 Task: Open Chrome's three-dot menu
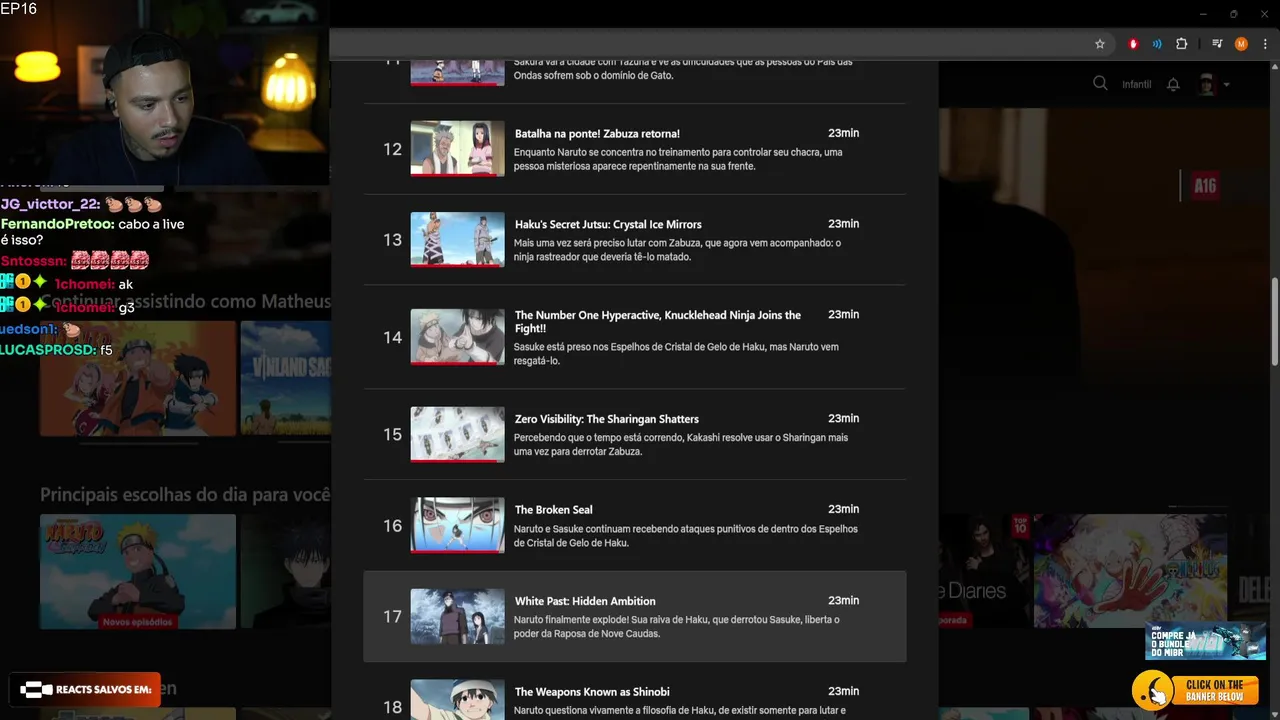[x=1264, y=44]
